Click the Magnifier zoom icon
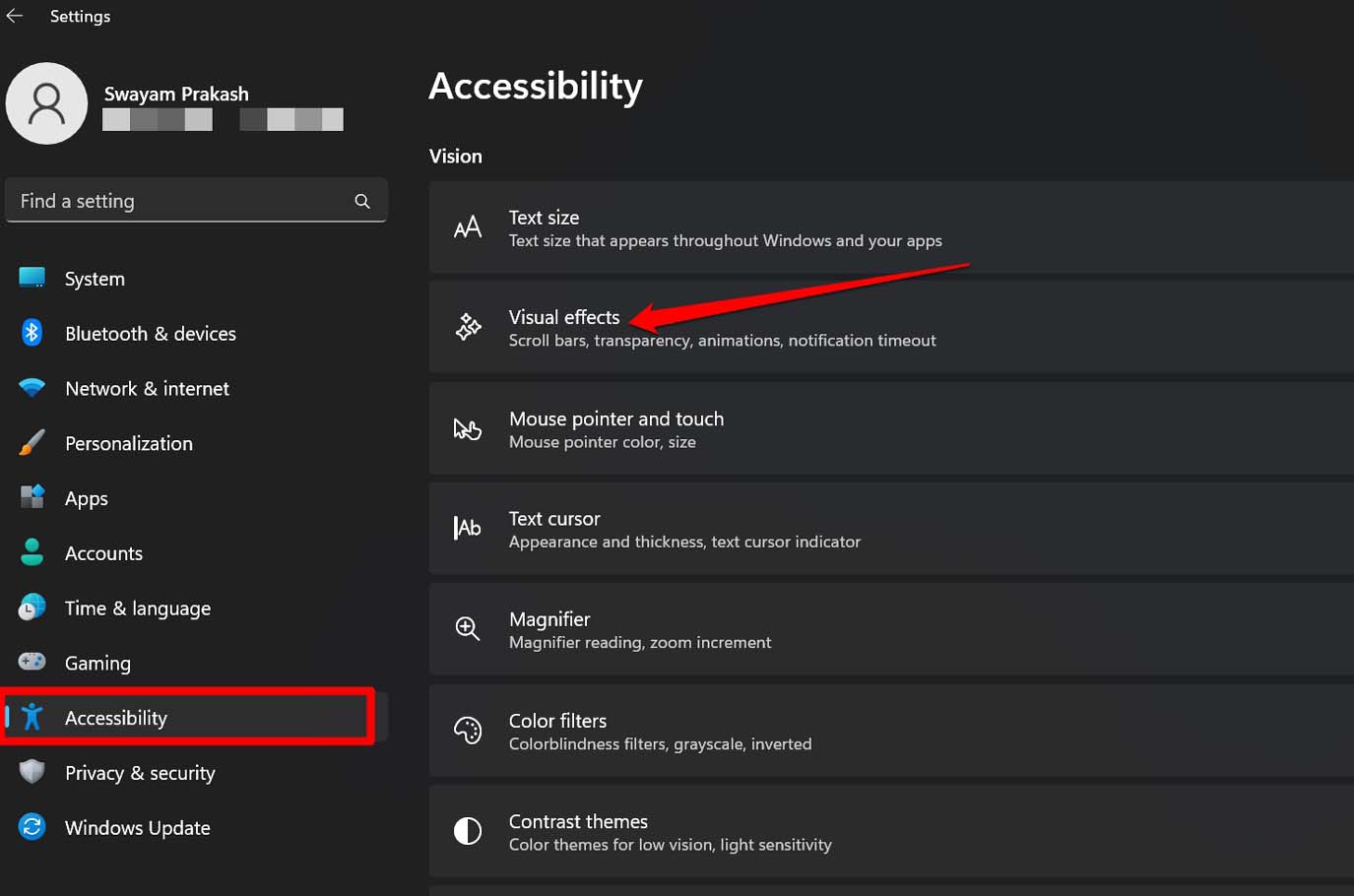The width and height of the screenshot is (1354, 896). point(467,627)
